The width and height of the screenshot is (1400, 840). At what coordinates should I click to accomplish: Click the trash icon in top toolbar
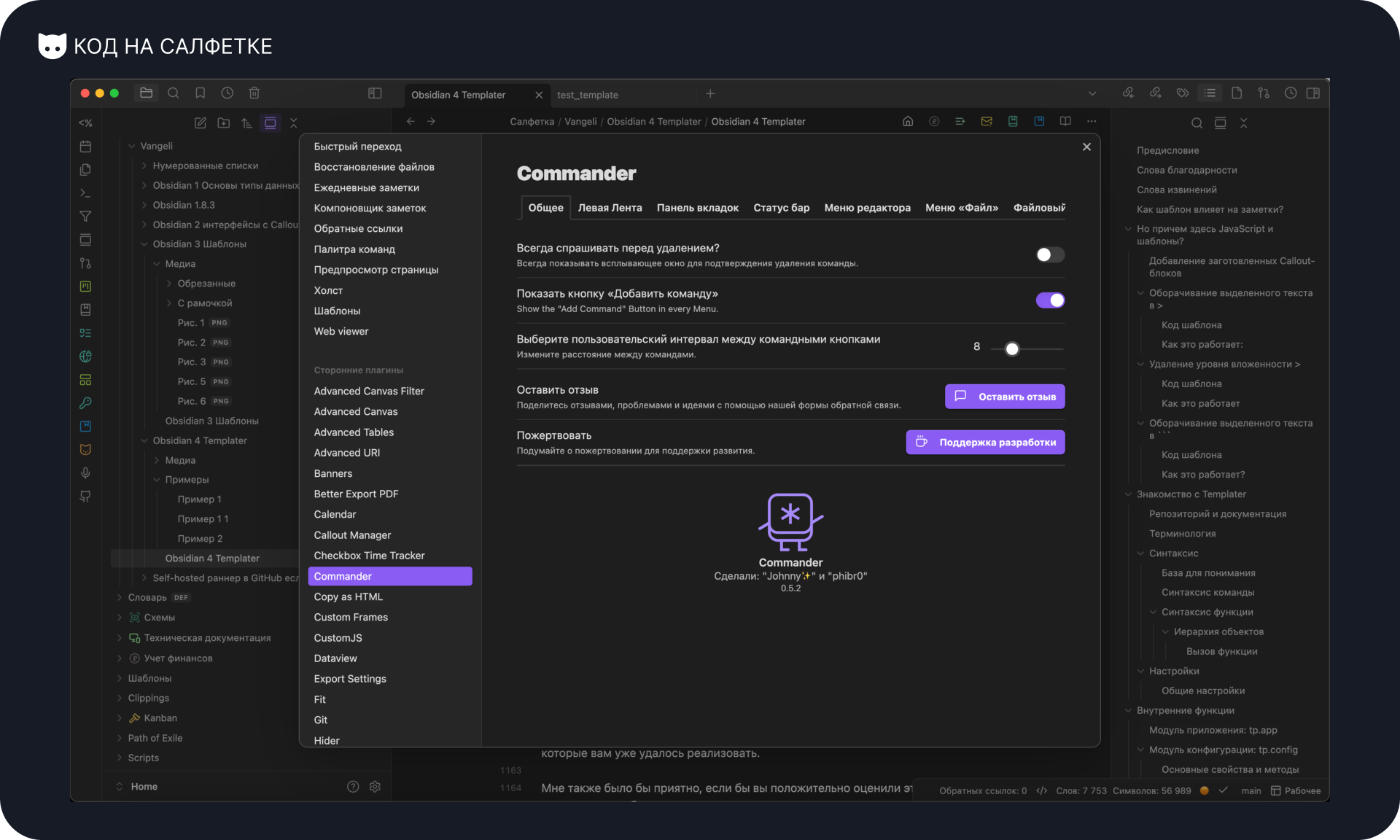tap(254, 93)
